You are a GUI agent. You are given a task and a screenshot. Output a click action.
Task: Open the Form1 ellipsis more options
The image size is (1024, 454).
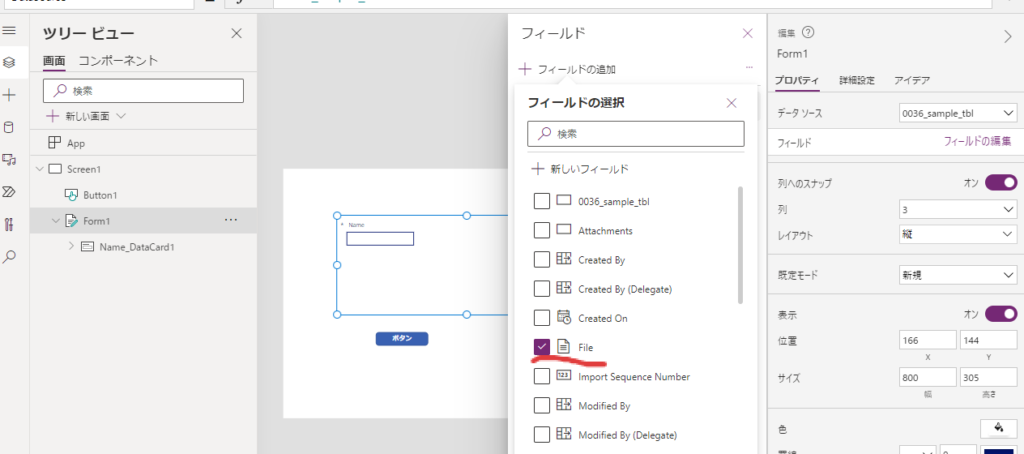(231, 220)
